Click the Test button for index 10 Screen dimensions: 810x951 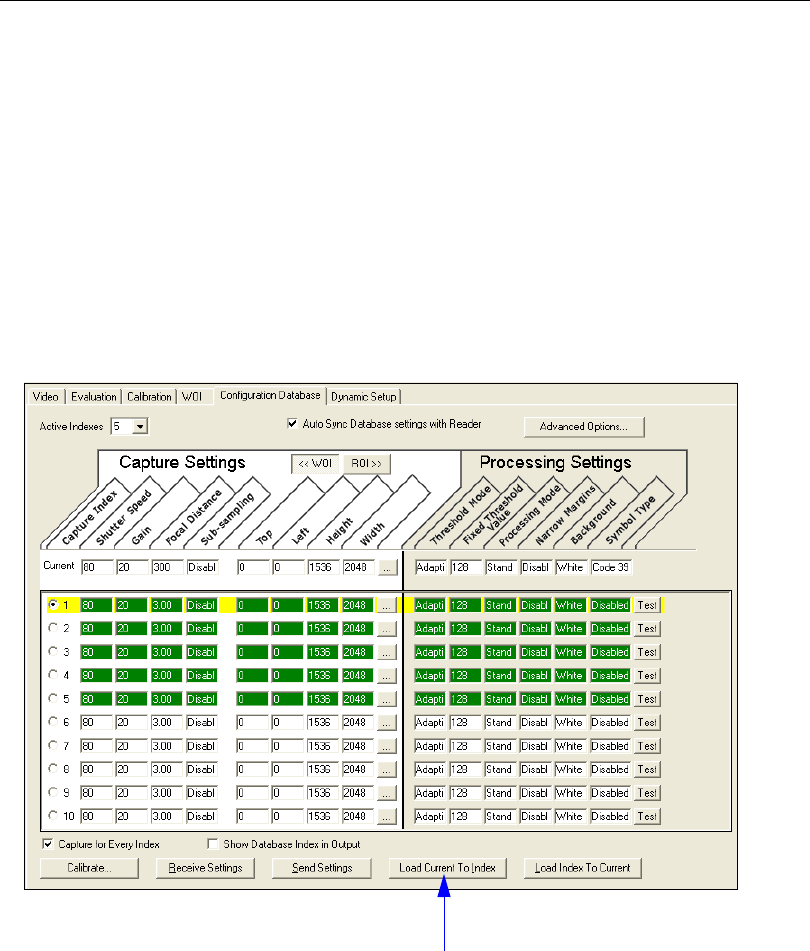point(647,817)
